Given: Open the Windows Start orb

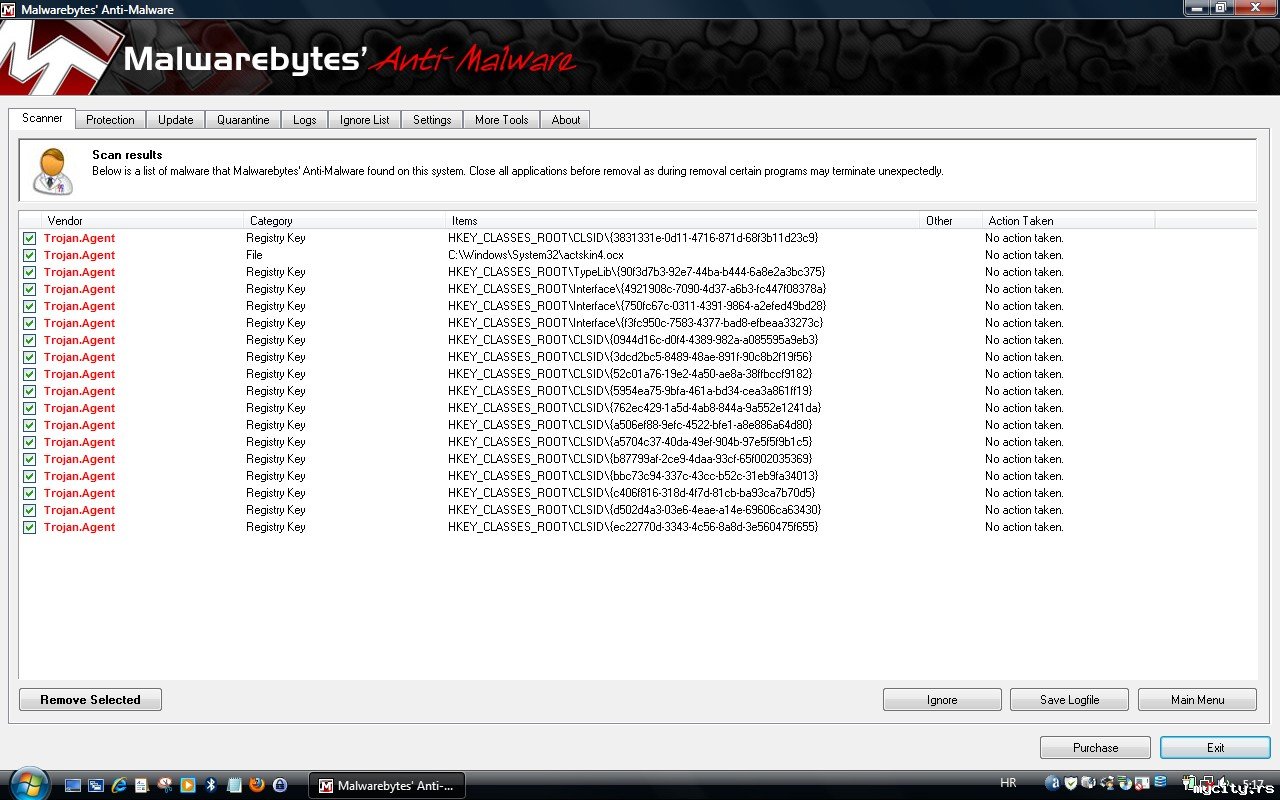Looking at the screenshot, I should click(x=28, y=783).
